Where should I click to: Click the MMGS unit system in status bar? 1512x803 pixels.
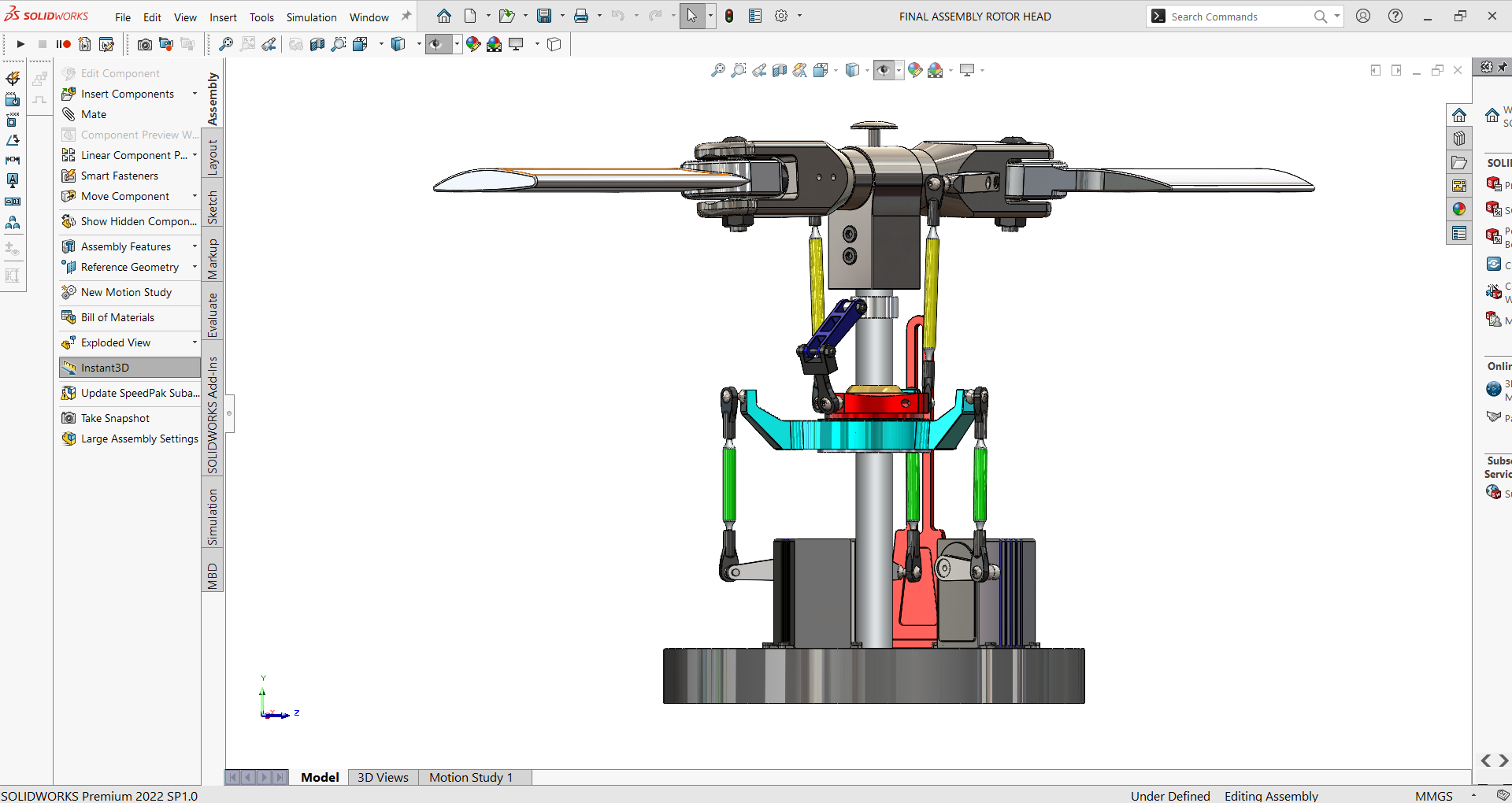click(x=1433, y=796)
